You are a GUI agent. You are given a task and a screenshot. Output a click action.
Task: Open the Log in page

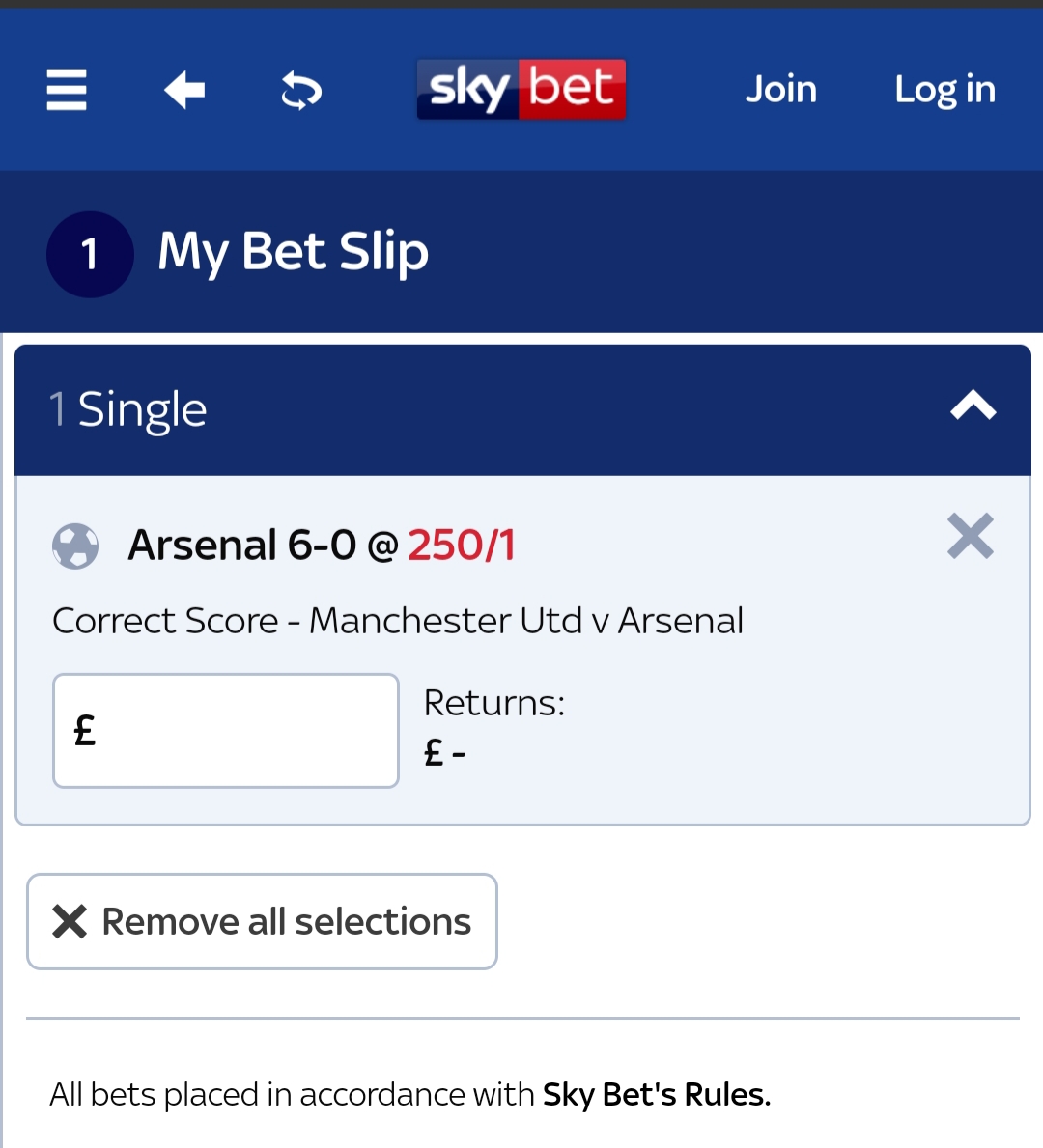click(x=944, y=90)
